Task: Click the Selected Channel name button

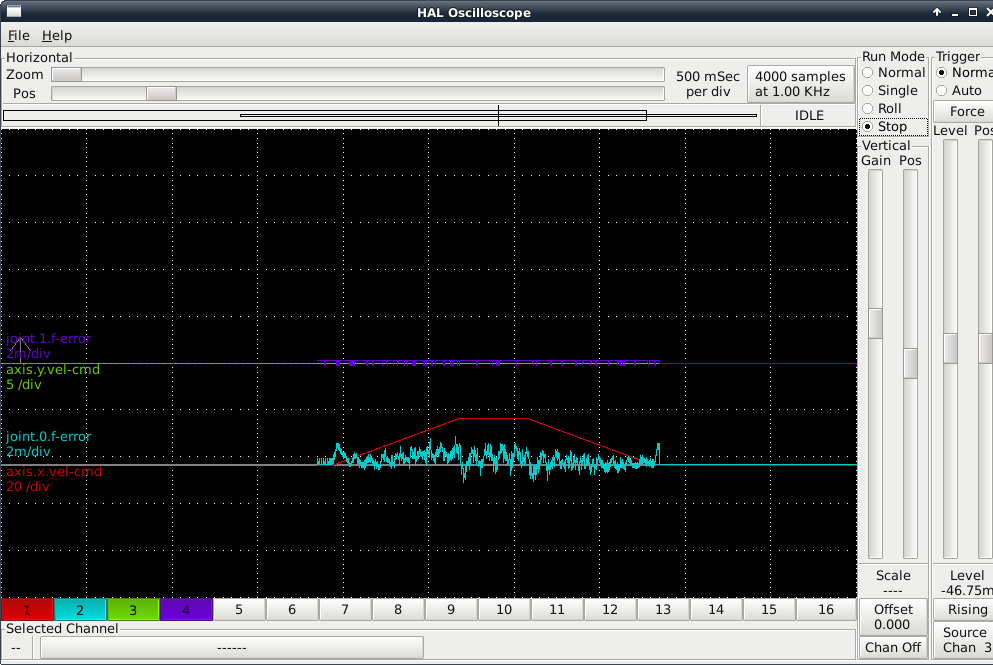Action: [x=232, y=648]
